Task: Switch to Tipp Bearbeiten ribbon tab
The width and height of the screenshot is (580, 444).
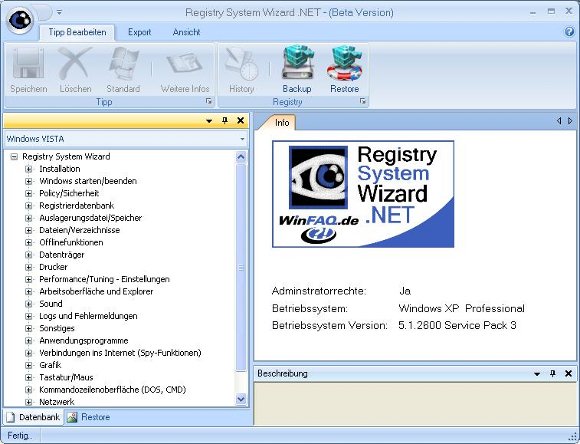Action: pos(77,32)
